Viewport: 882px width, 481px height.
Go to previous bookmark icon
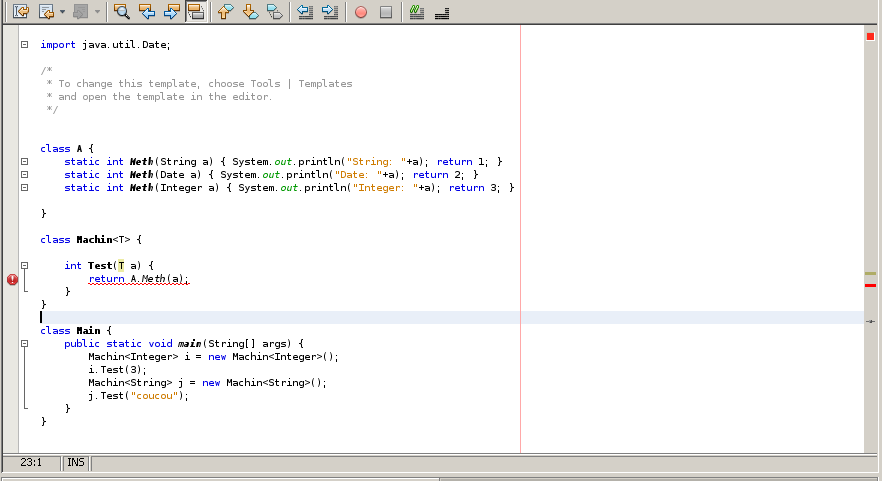[225, 12]
